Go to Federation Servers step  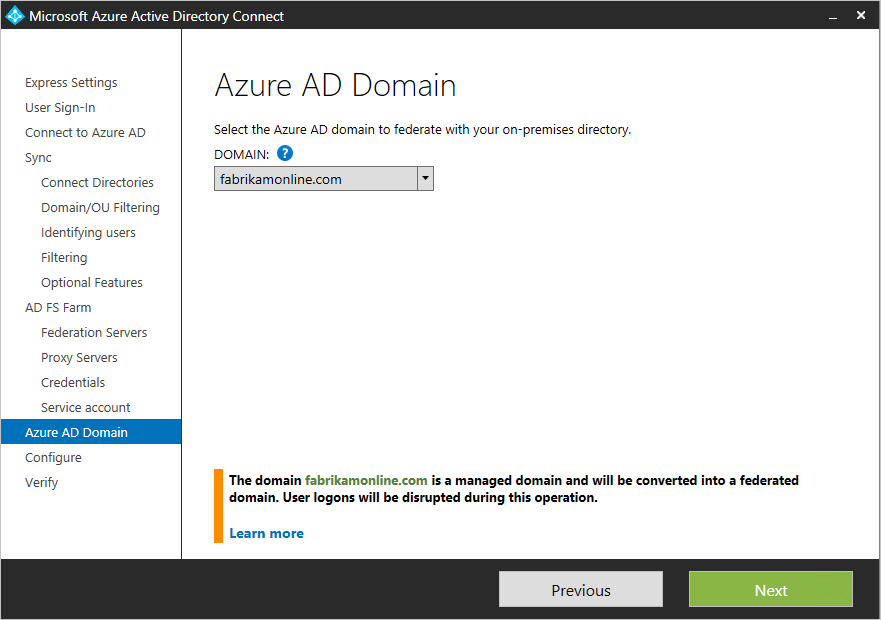pos(94,333)
